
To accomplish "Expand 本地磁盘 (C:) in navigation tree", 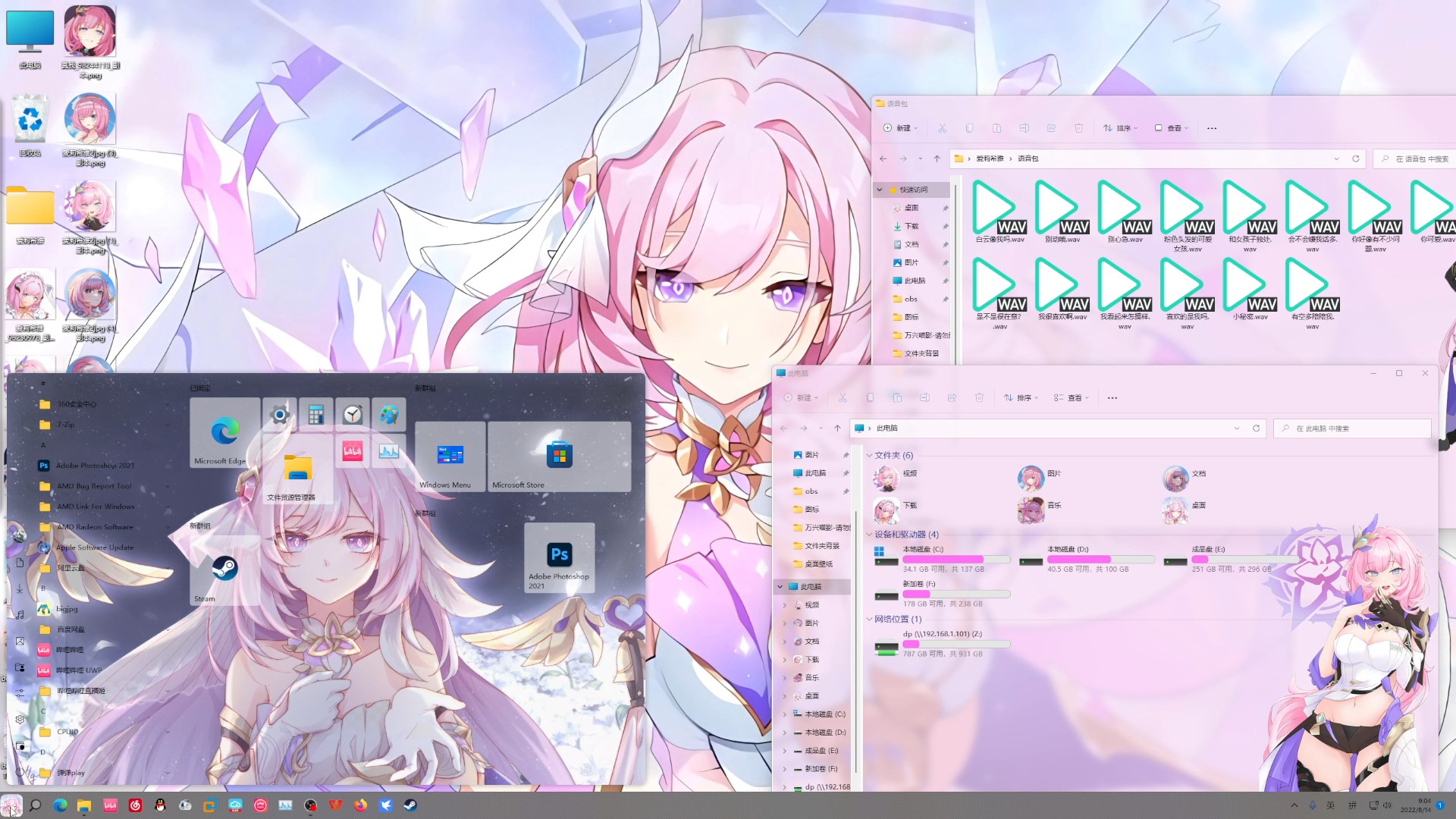I will (785, 714).
